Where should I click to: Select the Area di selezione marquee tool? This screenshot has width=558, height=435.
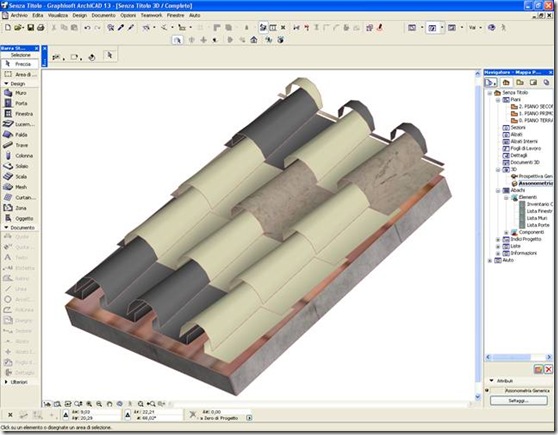click(x=20, y=74)
